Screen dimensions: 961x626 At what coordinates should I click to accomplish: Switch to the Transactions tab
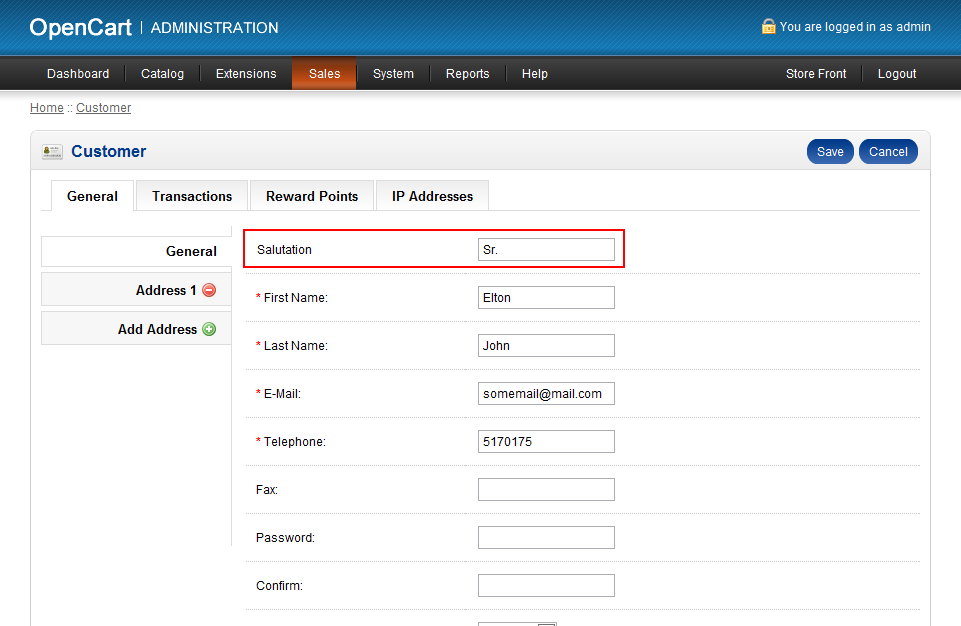tap(191, 196)
